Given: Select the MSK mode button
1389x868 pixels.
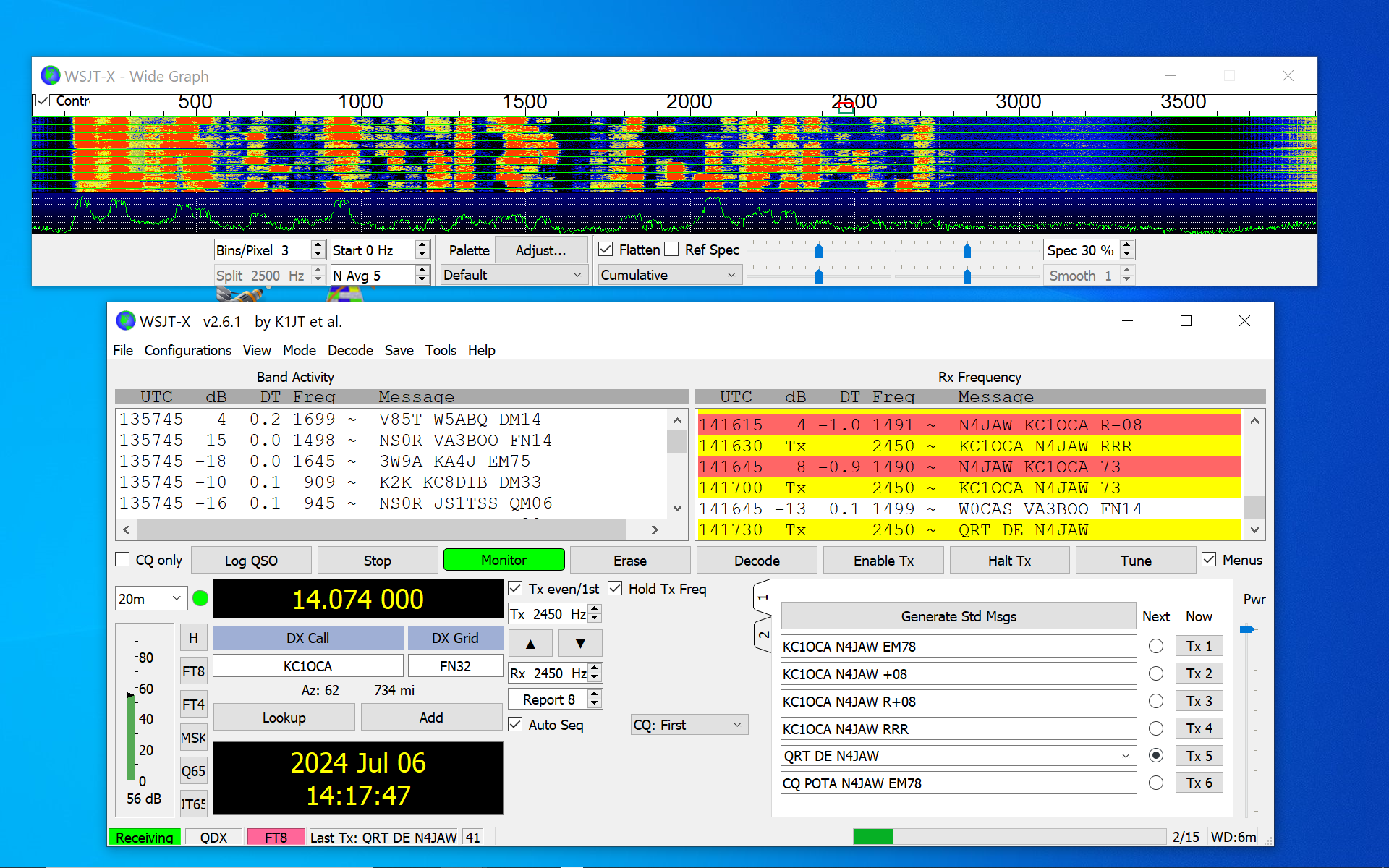Looking at the screenshot, I should (193, 737).
